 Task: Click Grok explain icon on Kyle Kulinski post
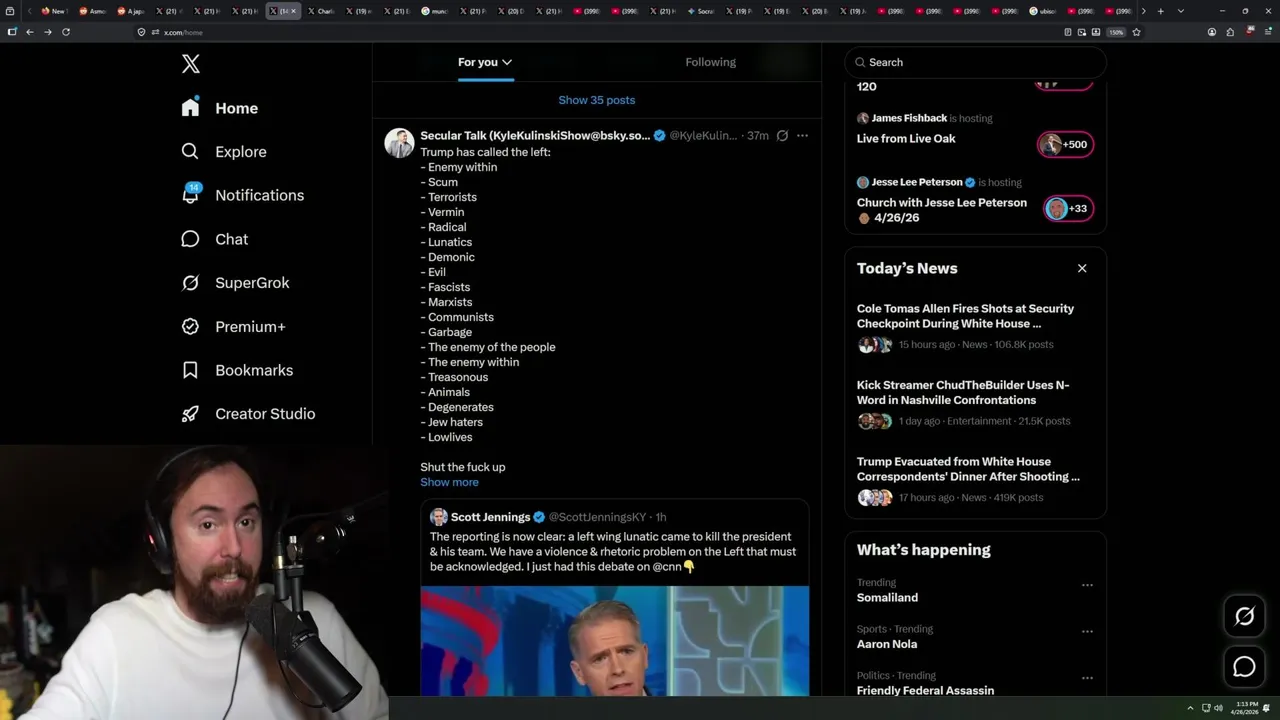tap(782, 136)
